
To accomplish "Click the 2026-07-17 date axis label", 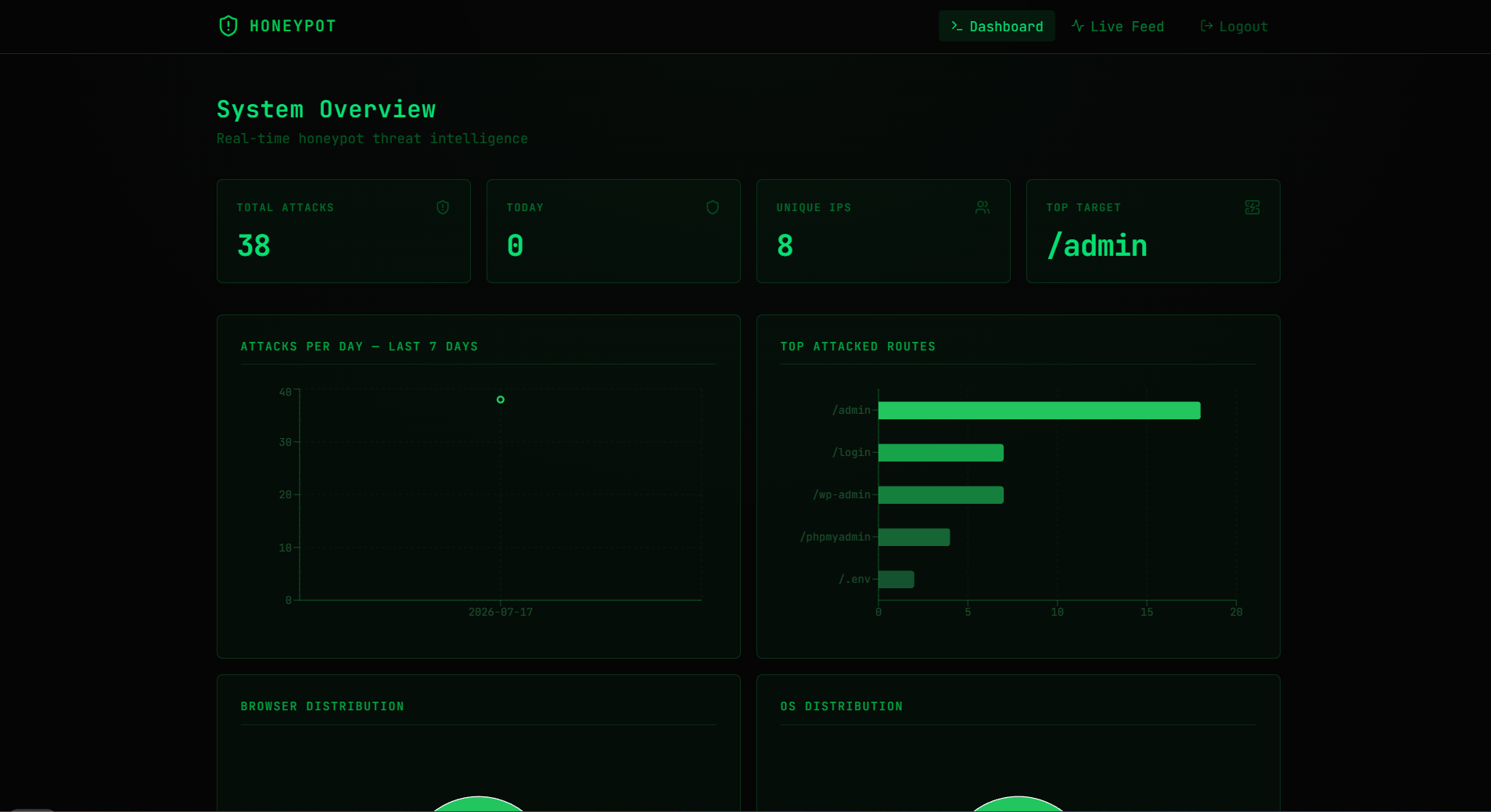I will coord(501,612).
